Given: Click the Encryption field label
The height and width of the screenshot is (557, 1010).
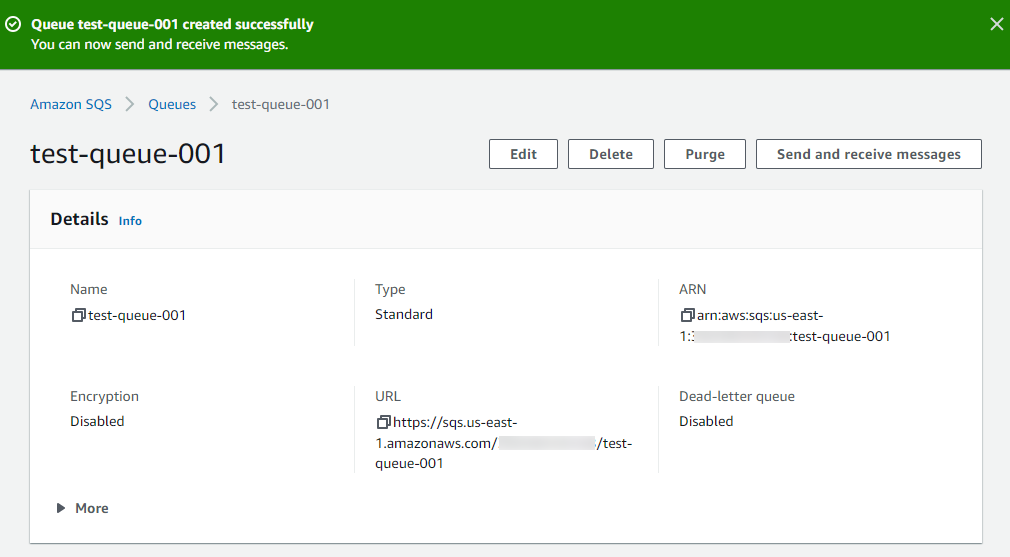Looking at the screenshot, I should pos(104,397).
